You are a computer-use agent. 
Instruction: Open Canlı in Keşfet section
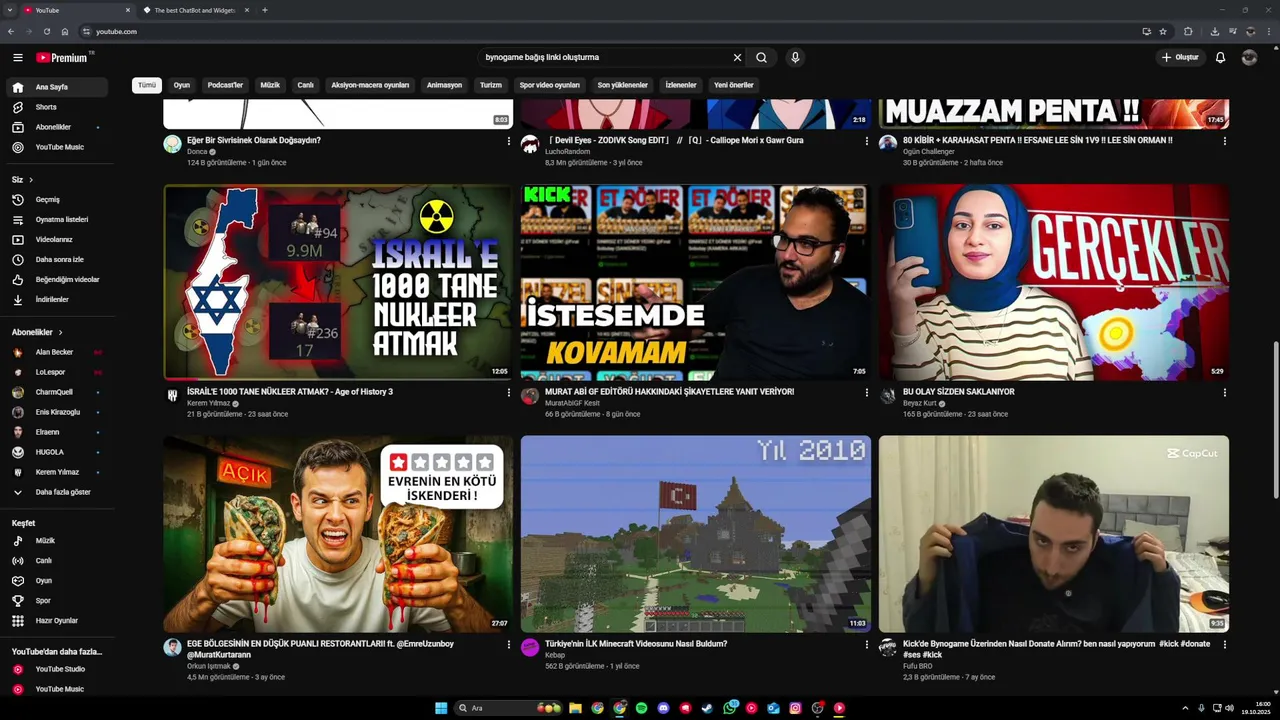click(x=58, y=561)
